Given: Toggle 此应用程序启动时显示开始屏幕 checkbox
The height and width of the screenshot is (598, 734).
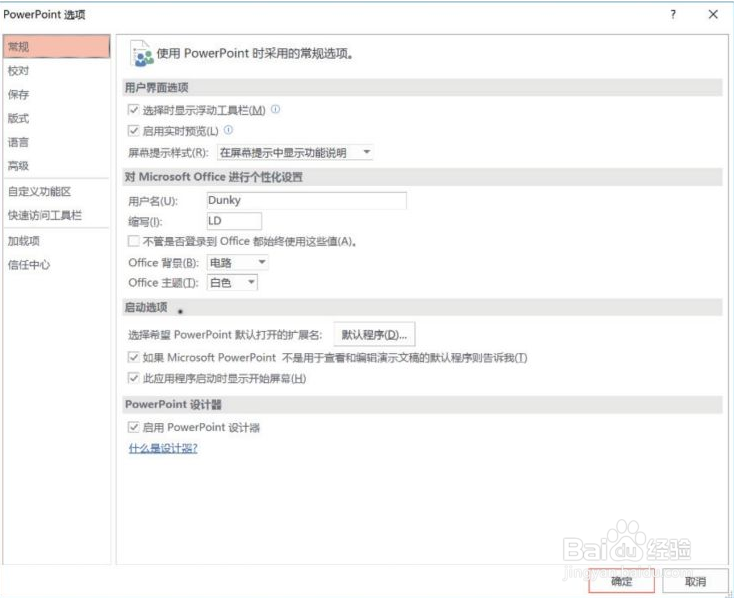Looking at the screenshot, I should tap(133, 378).
